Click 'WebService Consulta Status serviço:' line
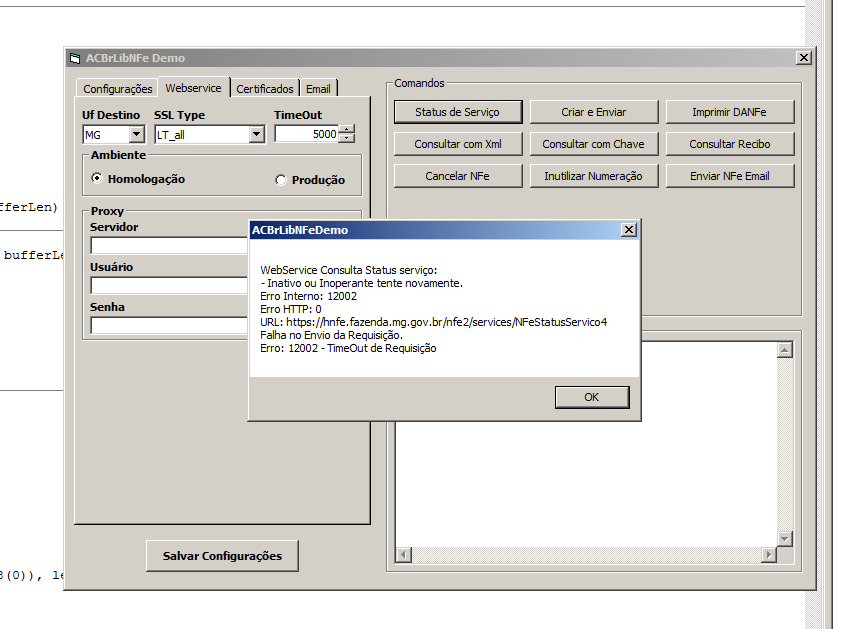Screen dimensions: 866x629 (x=348, y=270)
